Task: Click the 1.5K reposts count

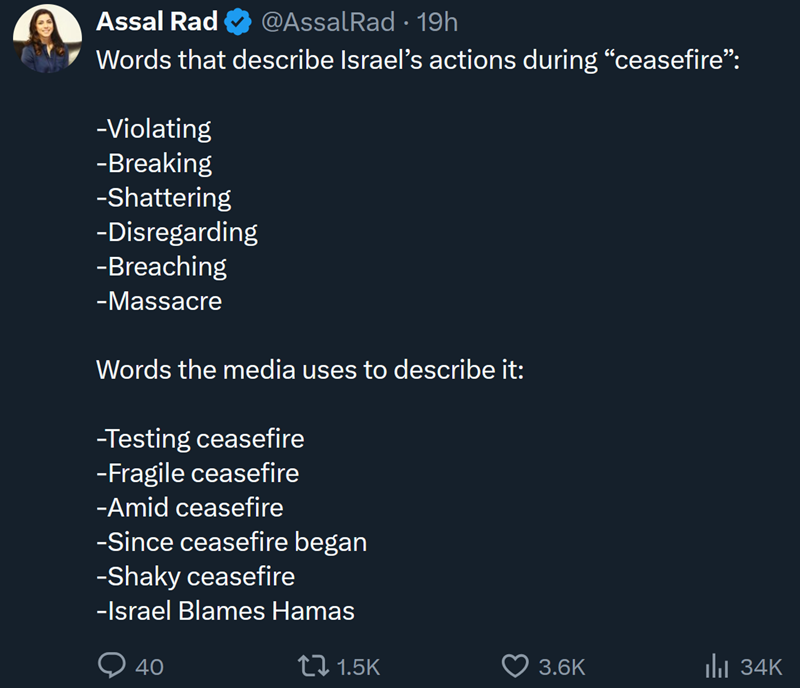Action: [360, 667]
